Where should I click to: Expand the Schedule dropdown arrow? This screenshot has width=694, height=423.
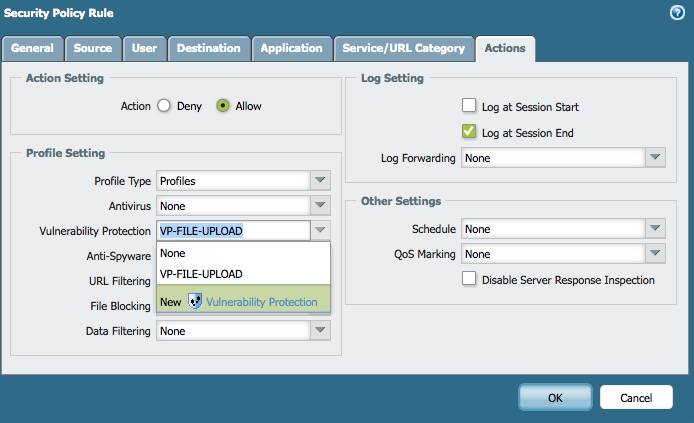[x=655, y=229]
